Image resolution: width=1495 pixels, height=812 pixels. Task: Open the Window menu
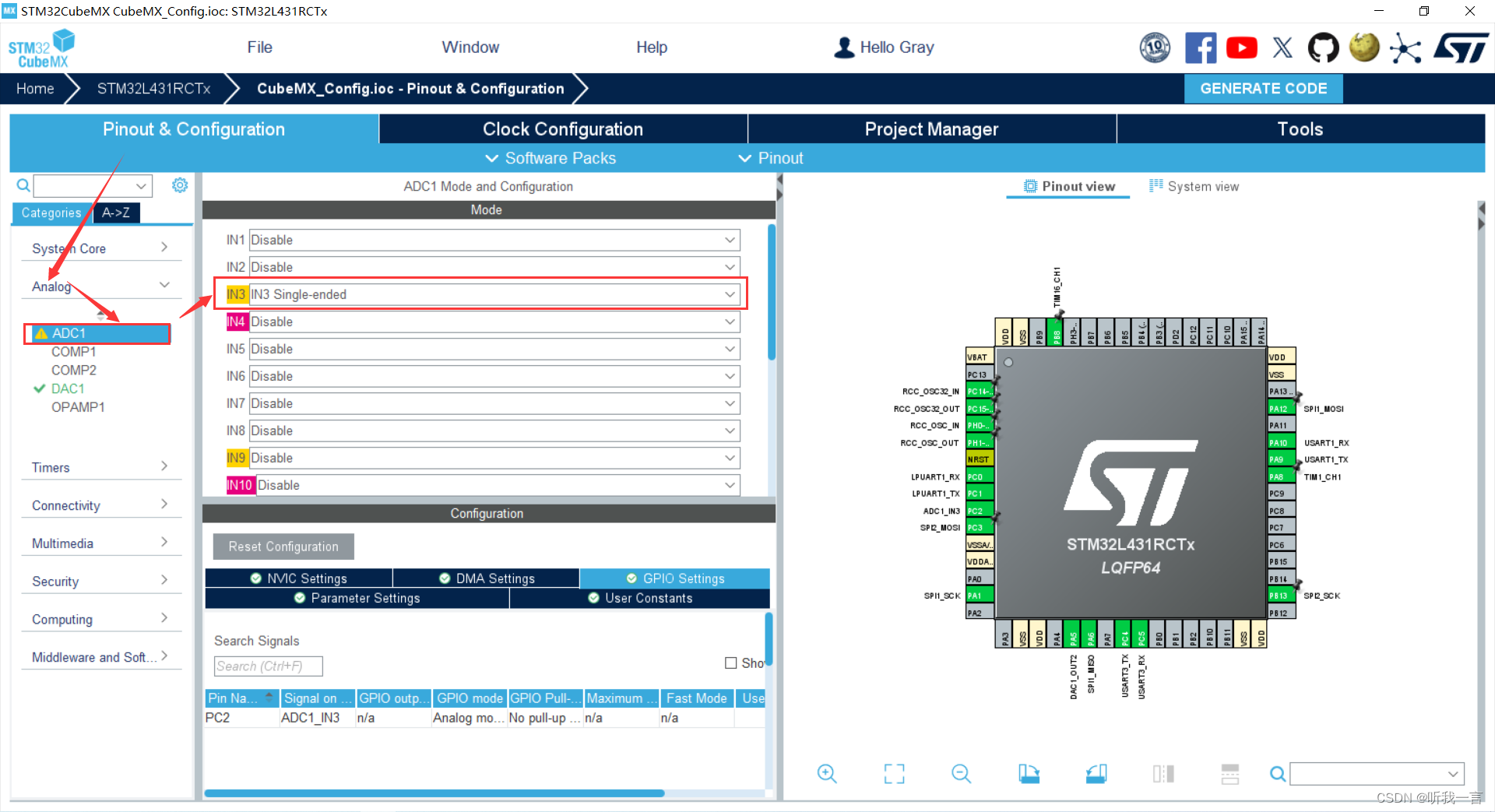pos(470,47)
